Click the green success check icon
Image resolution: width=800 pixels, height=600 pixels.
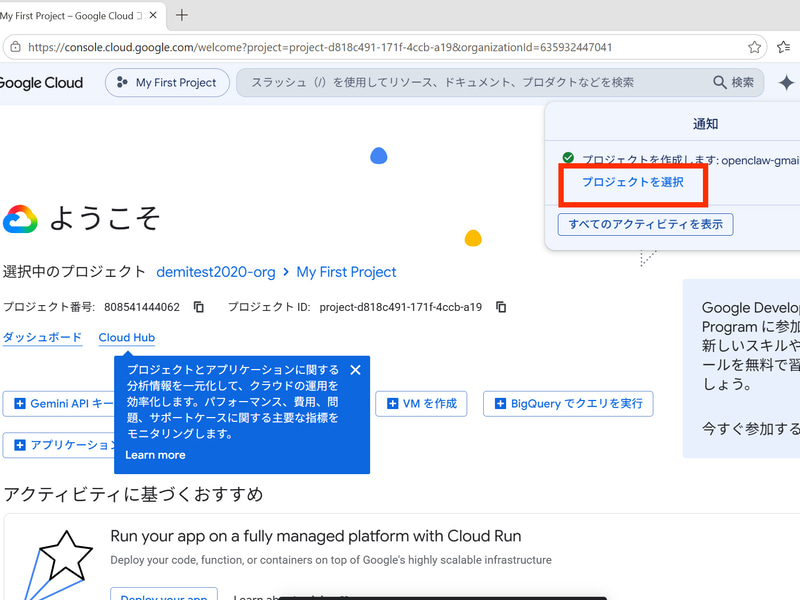pos(568,157)
